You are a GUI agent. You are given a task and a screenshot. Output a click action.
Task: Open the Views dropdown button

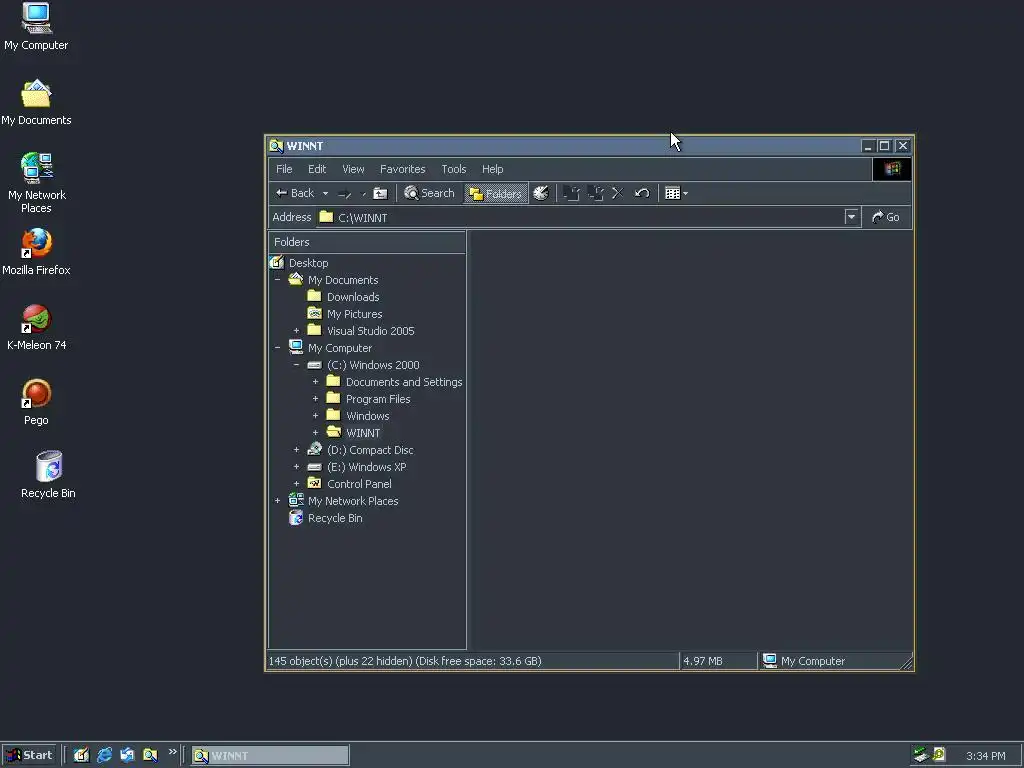click(676, 193)
